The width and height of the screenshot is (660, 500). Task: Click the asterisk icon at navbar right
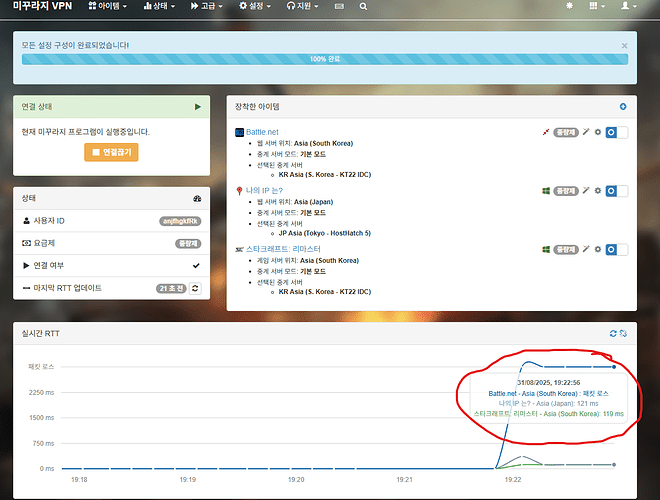tap(570, 6)
